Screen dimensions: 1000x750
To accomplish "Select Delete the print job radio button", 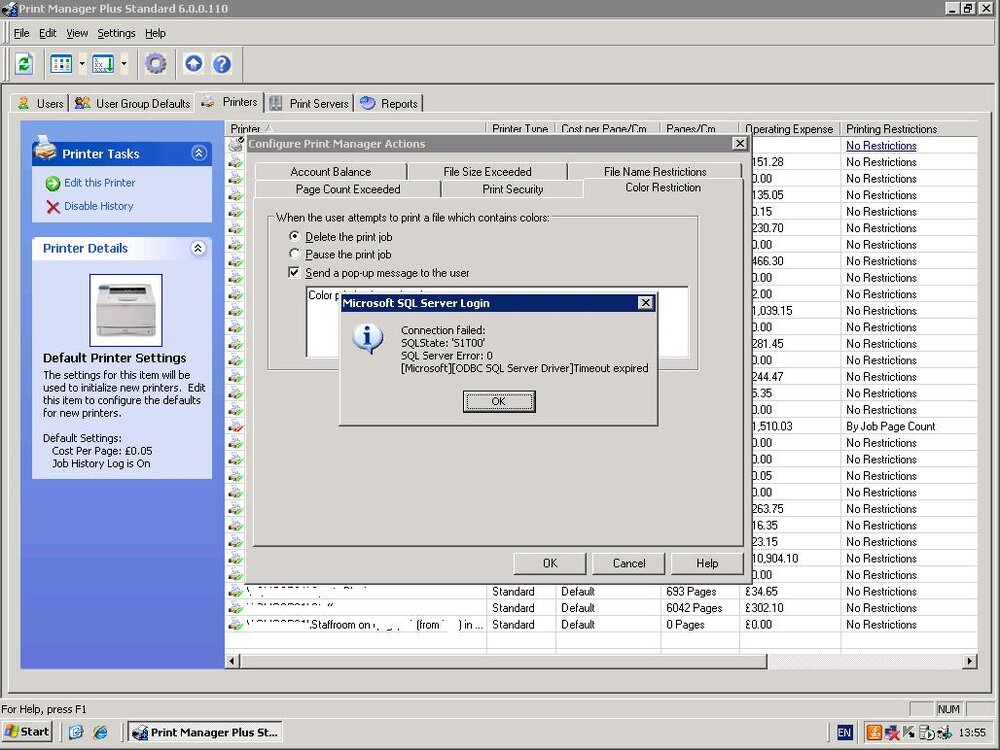I will (x=294, y=236).
